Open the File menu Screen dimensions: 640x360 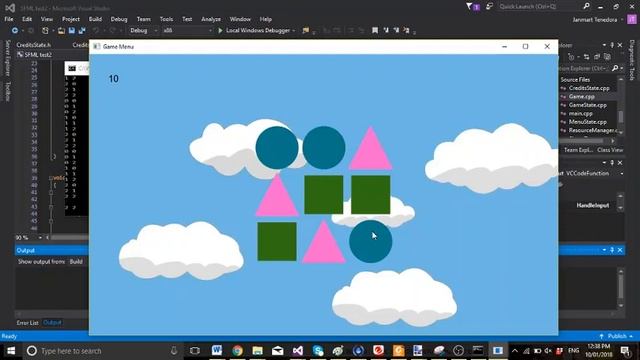[x=9, y=19]
